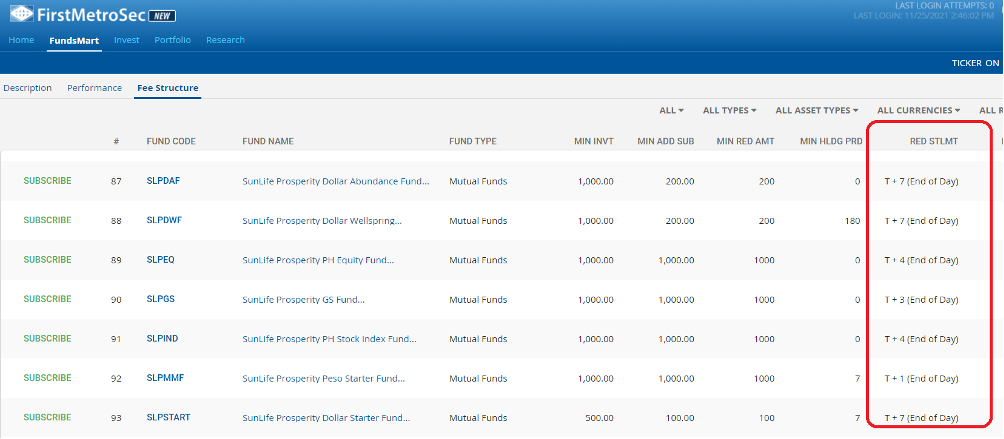Subscribe to the SLPIND fund
Screen dimensions: 1004x439
47,339
